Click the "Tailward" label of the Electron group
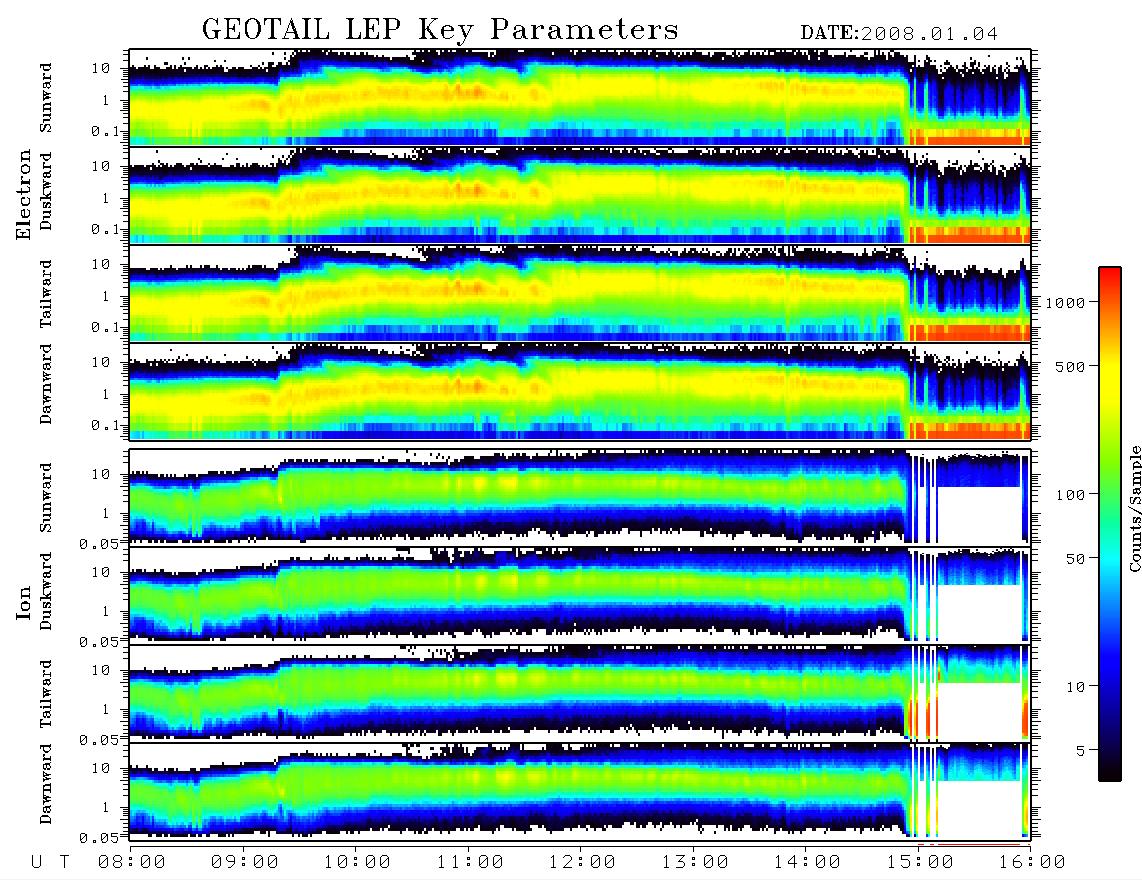 46,294
